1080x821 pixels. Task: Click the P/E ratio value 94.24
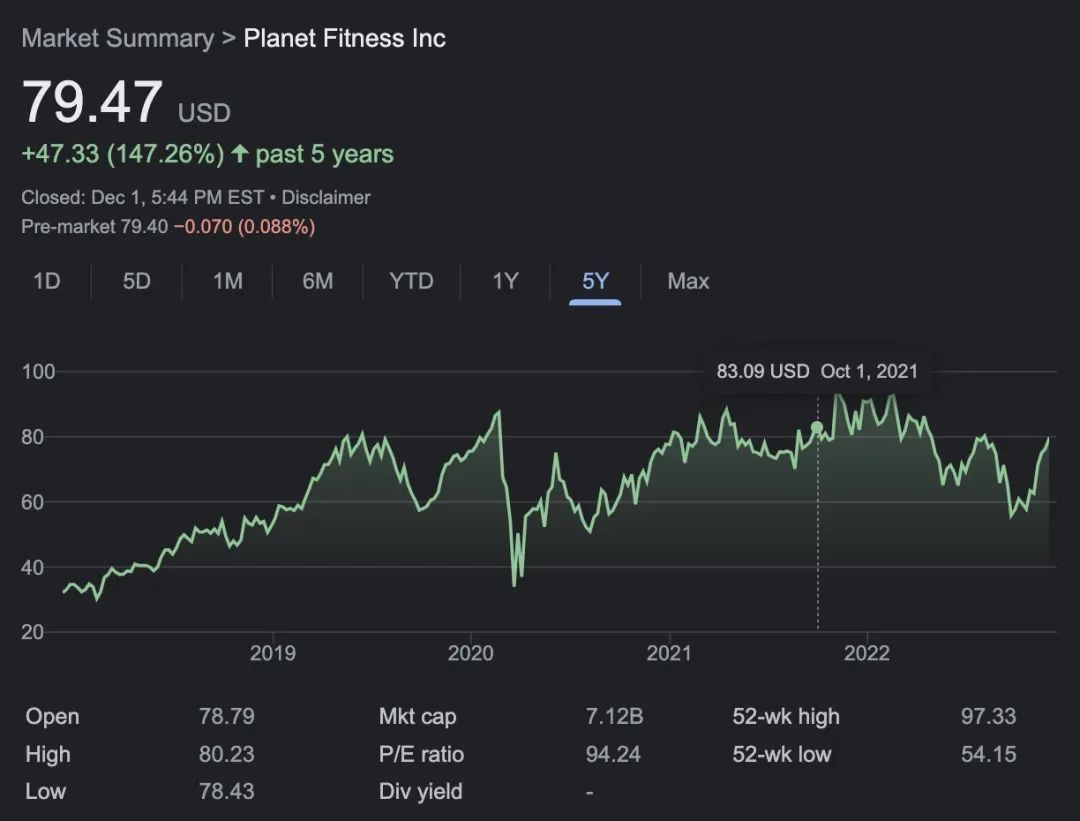(x=613, y=754)
